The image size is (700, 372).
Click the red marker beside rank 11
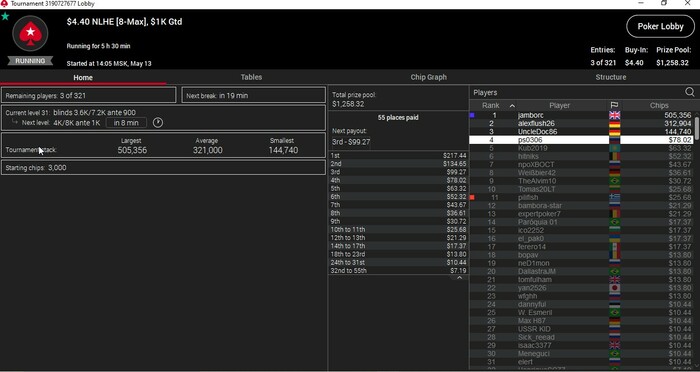click(x=472, y=197)
